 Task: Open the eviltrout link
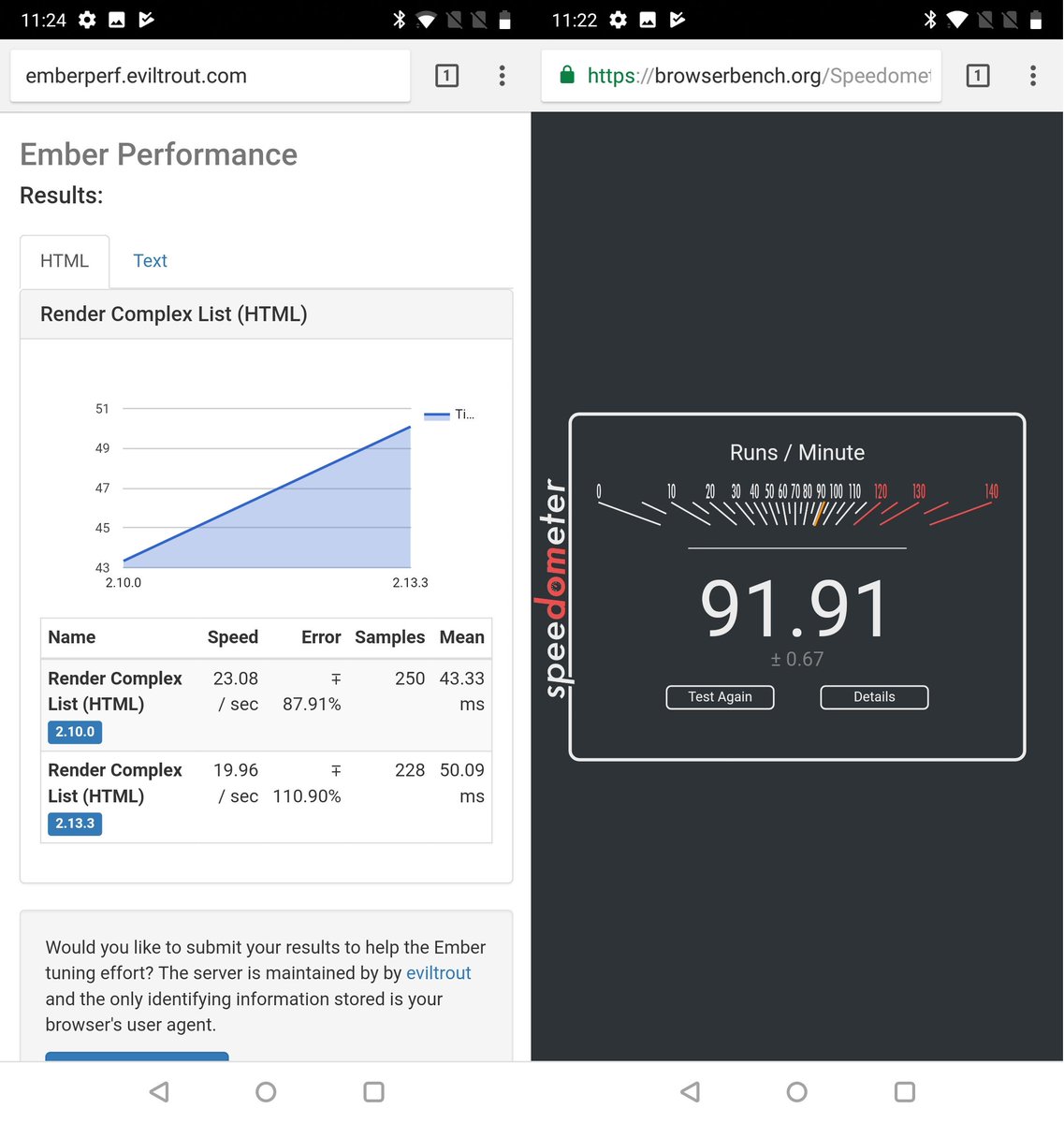click(x=438, y=973)
